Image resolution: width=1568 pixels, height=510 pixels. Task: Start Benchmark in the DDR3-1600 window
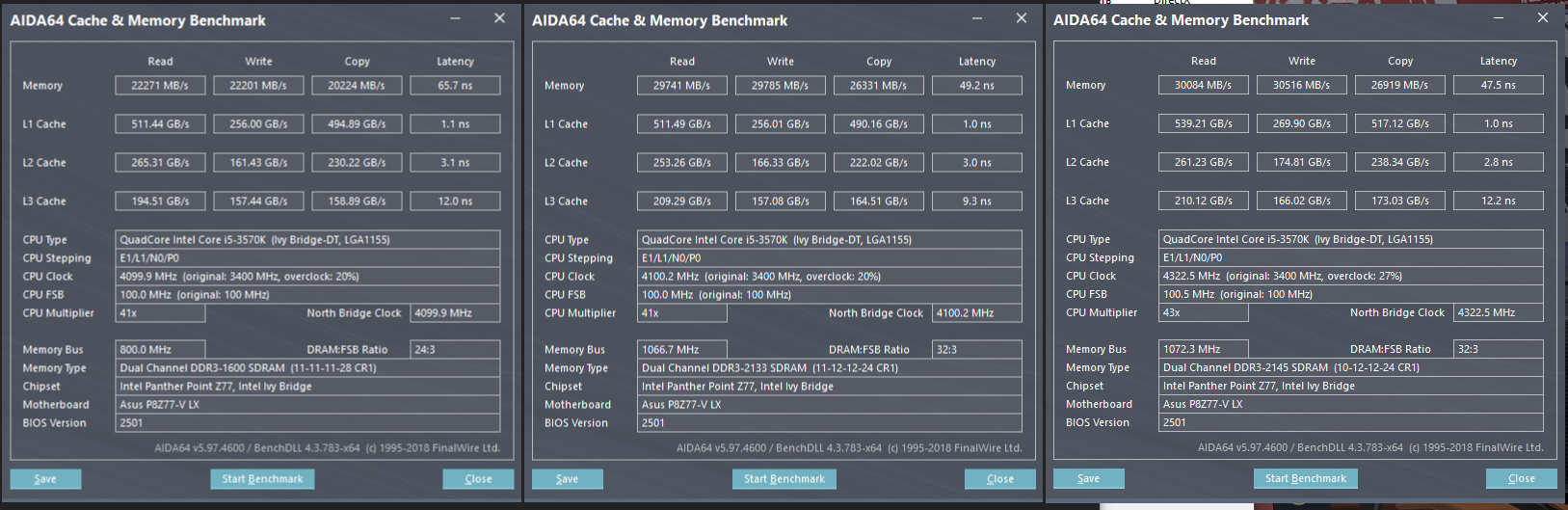[262, 479]
